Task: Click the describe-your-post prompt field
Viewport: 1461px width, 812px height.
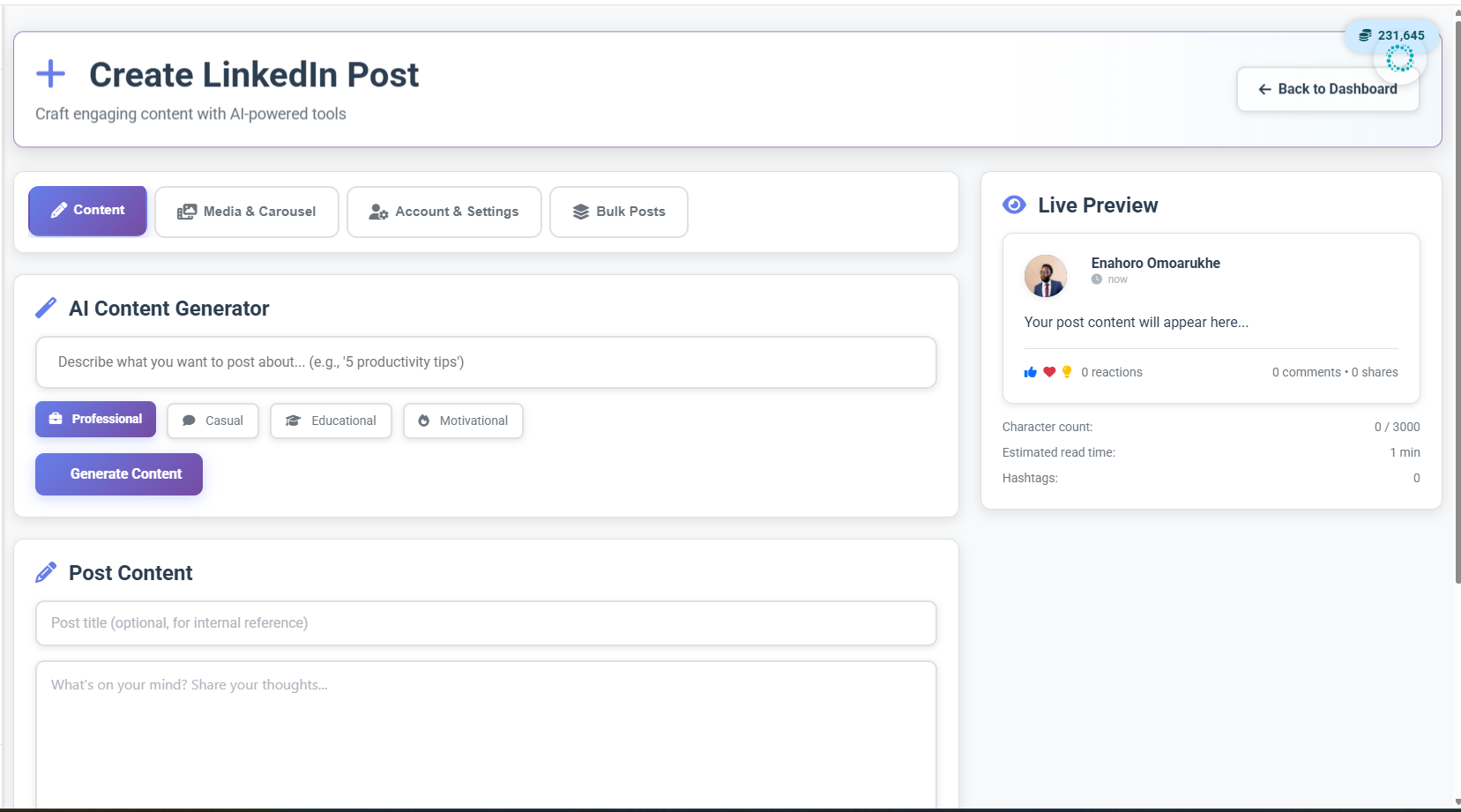Action: (x=485, y=361)
